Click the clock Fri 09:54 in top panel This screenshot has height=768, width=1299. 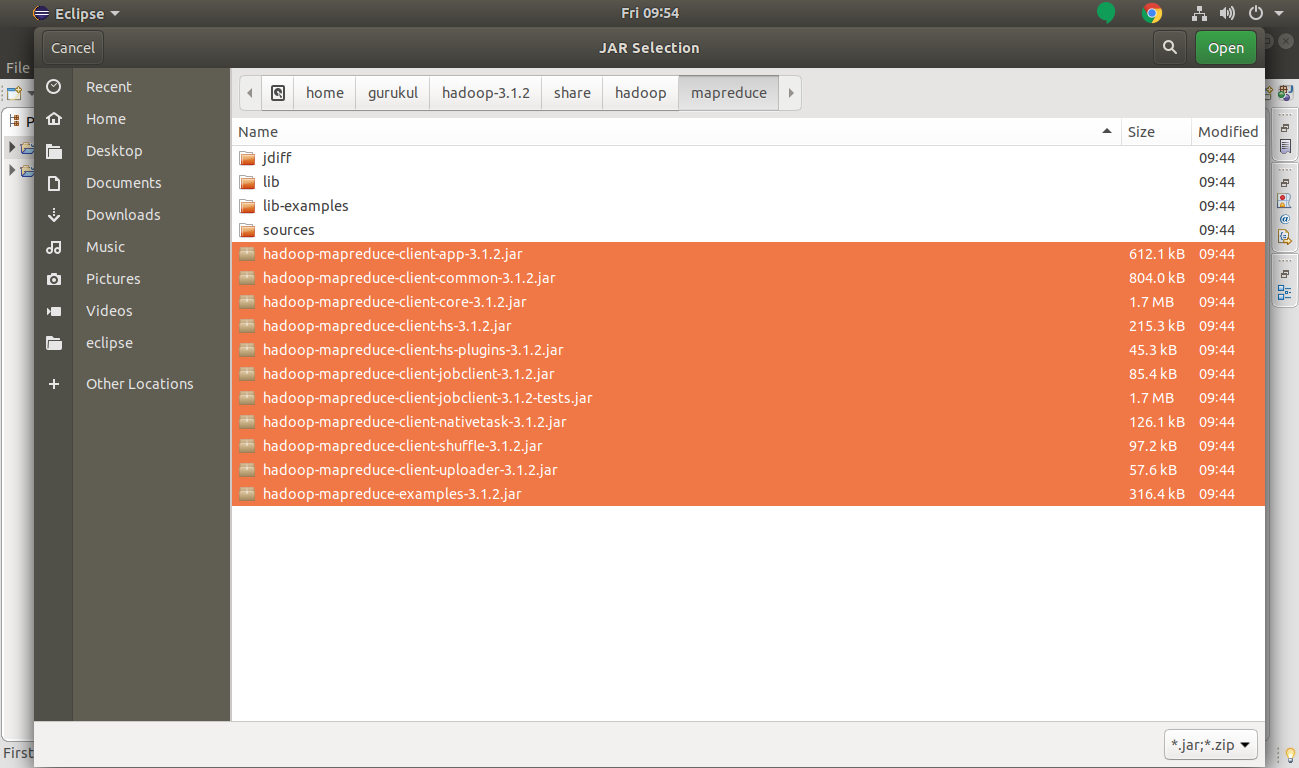point(650,13)
